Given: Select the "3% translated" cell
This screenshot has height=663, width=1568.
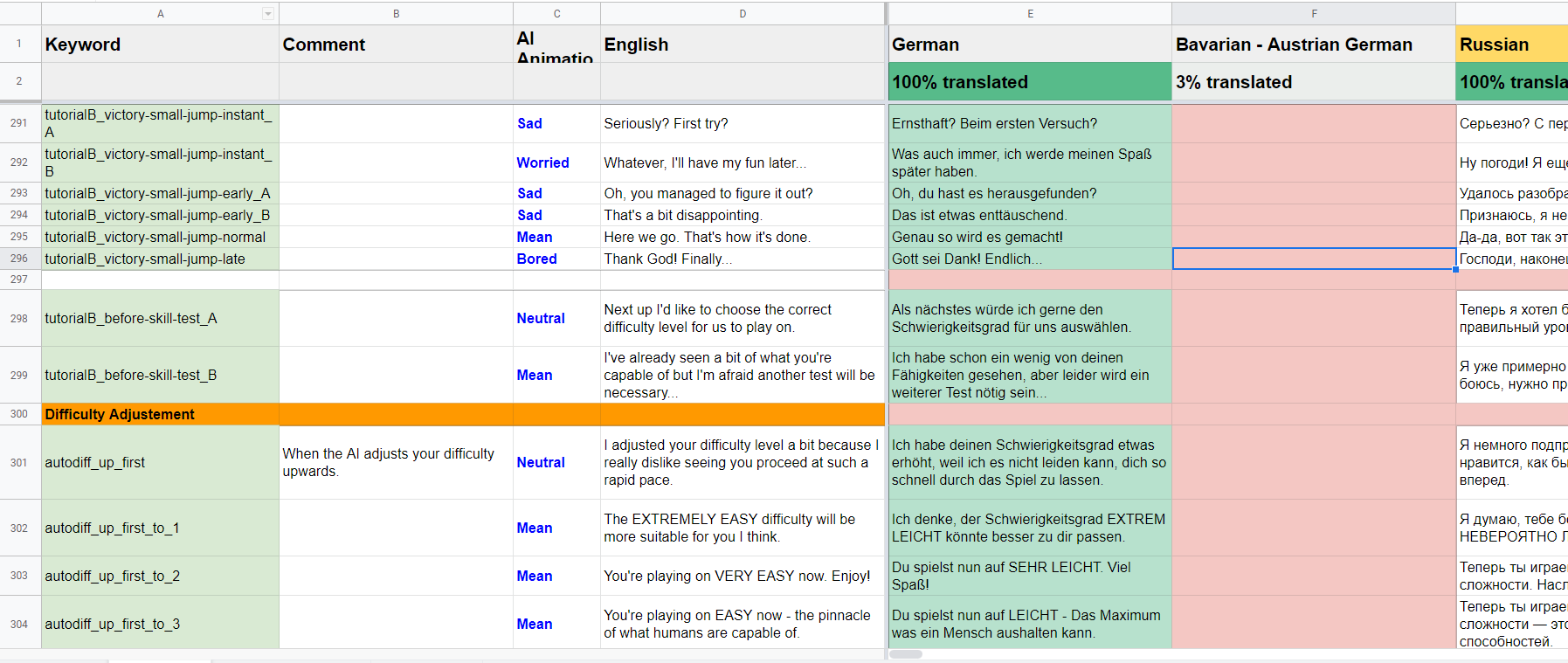Looking at the screenshot, I should pyautogui.click(x=1313, y=82).
